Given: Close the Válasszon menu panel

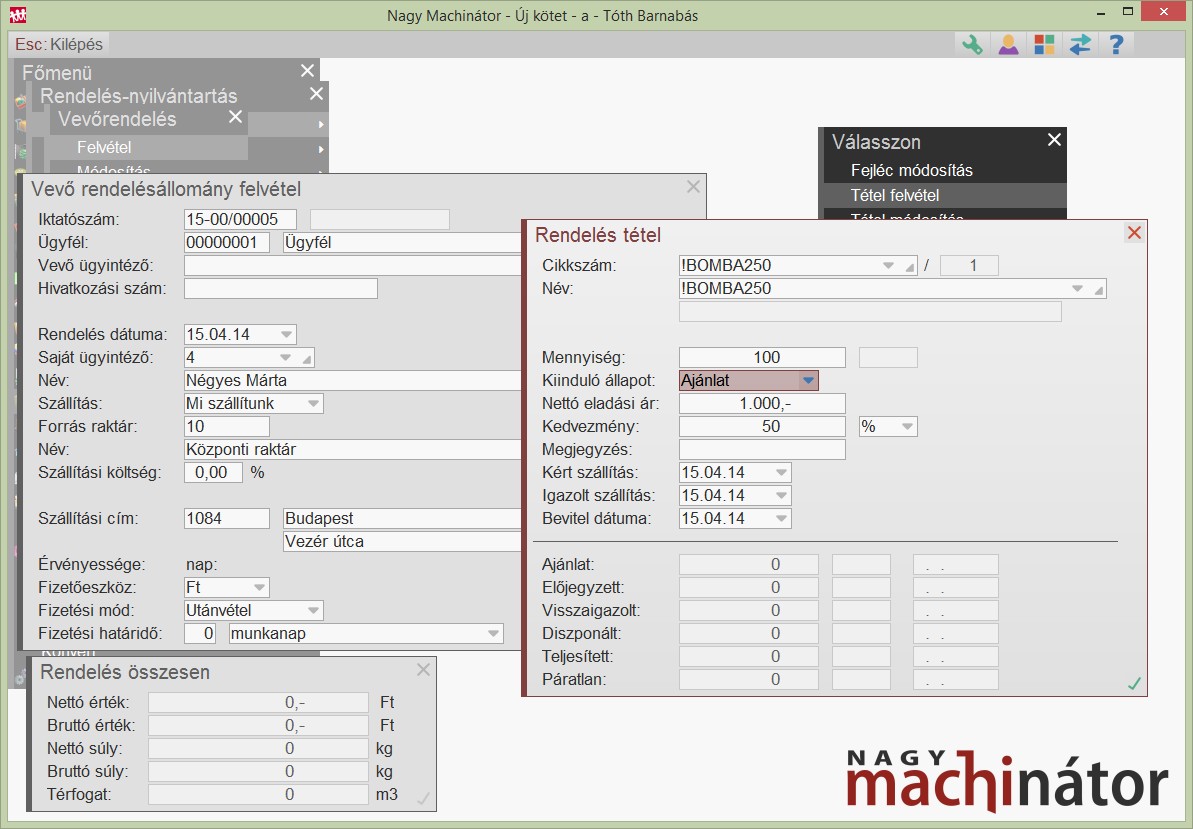Looking at the screenshot, I should tap(1054, 141).
